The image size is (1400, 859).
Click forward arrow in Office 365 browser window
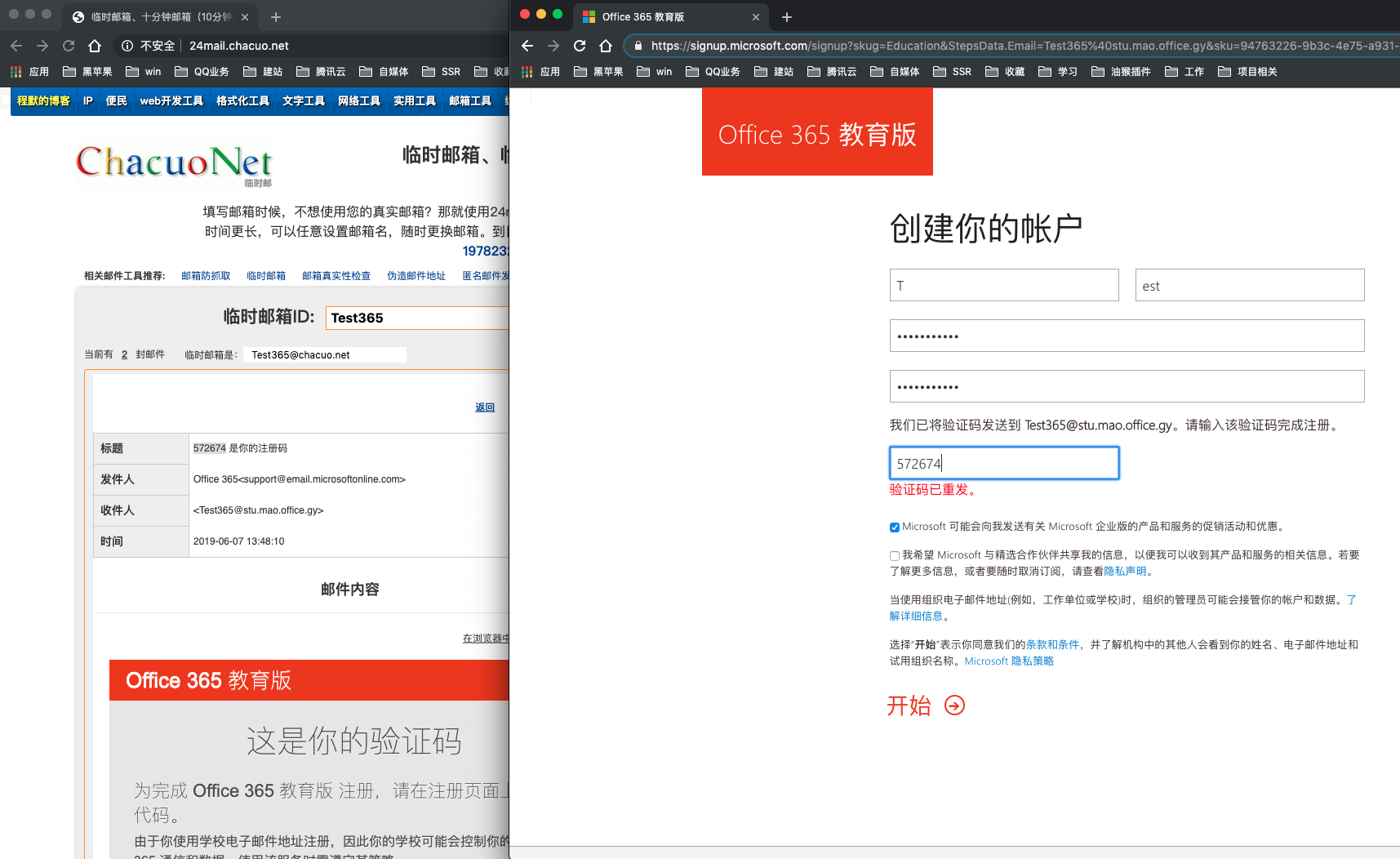[553, 46]
